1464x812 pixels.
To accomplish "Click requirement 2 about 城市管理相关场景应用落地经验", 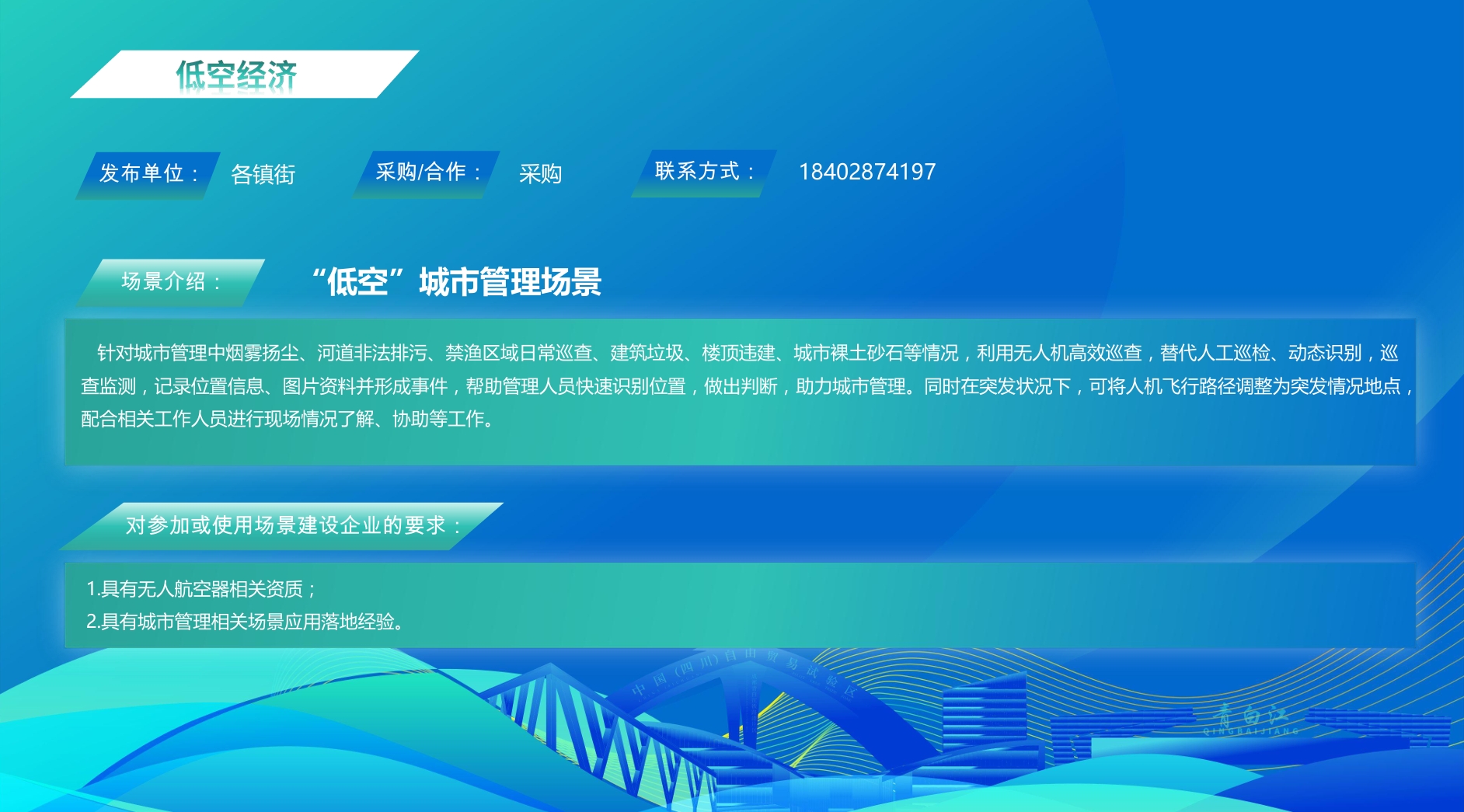I will (x=245, y=622).
